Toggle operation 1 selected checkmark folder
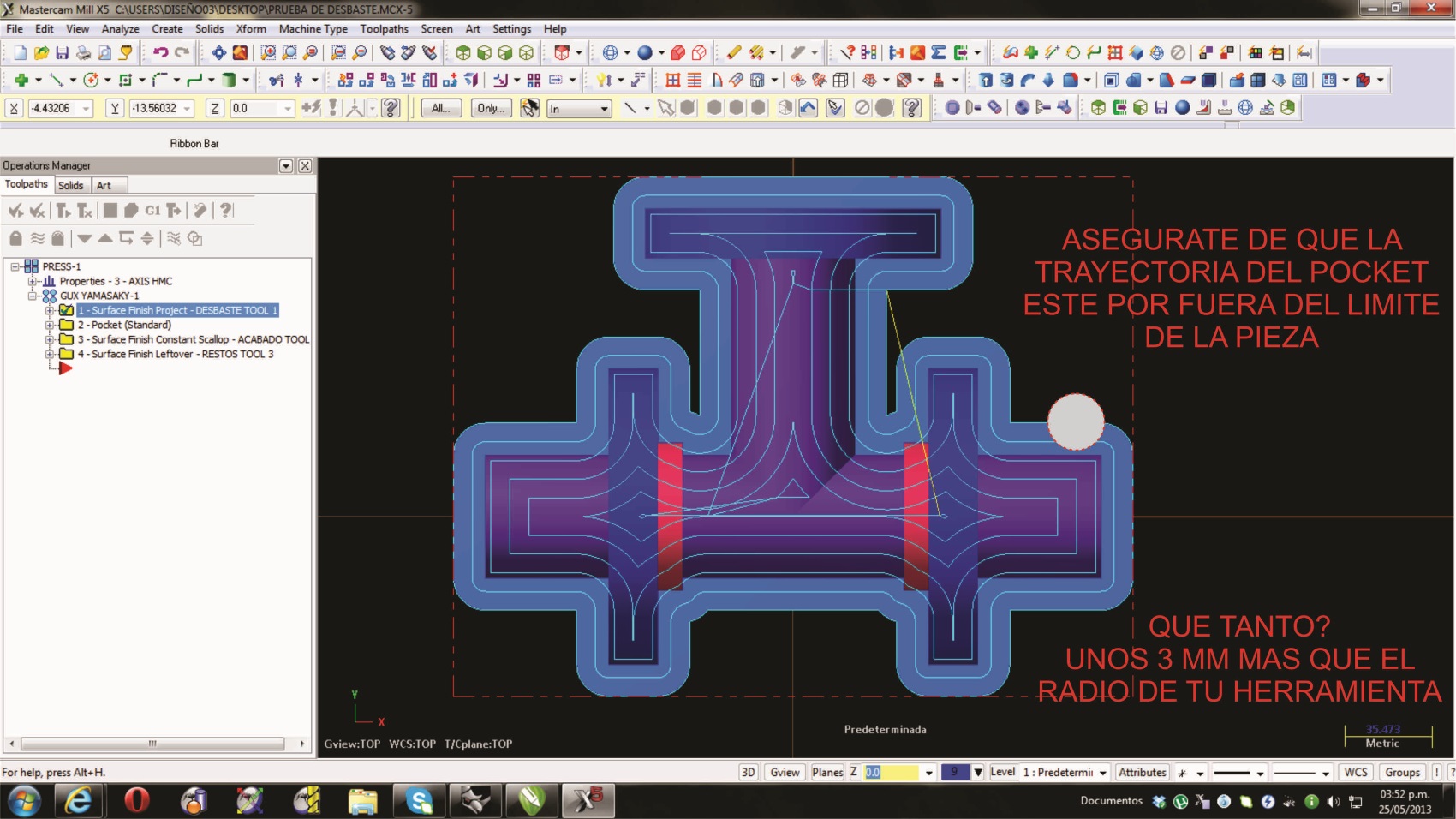 66,310
